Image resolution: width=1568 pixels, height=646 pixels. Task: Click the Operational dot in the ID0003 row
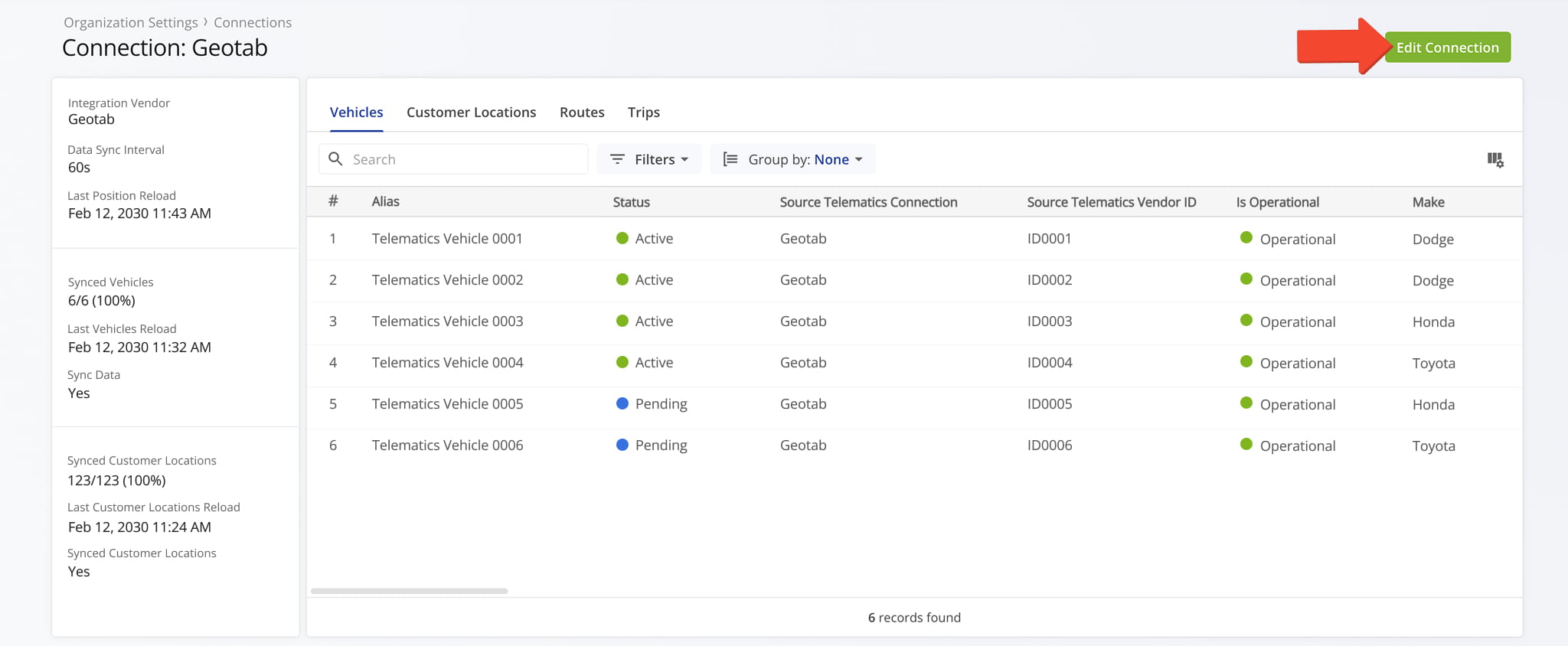[1246, 320]
